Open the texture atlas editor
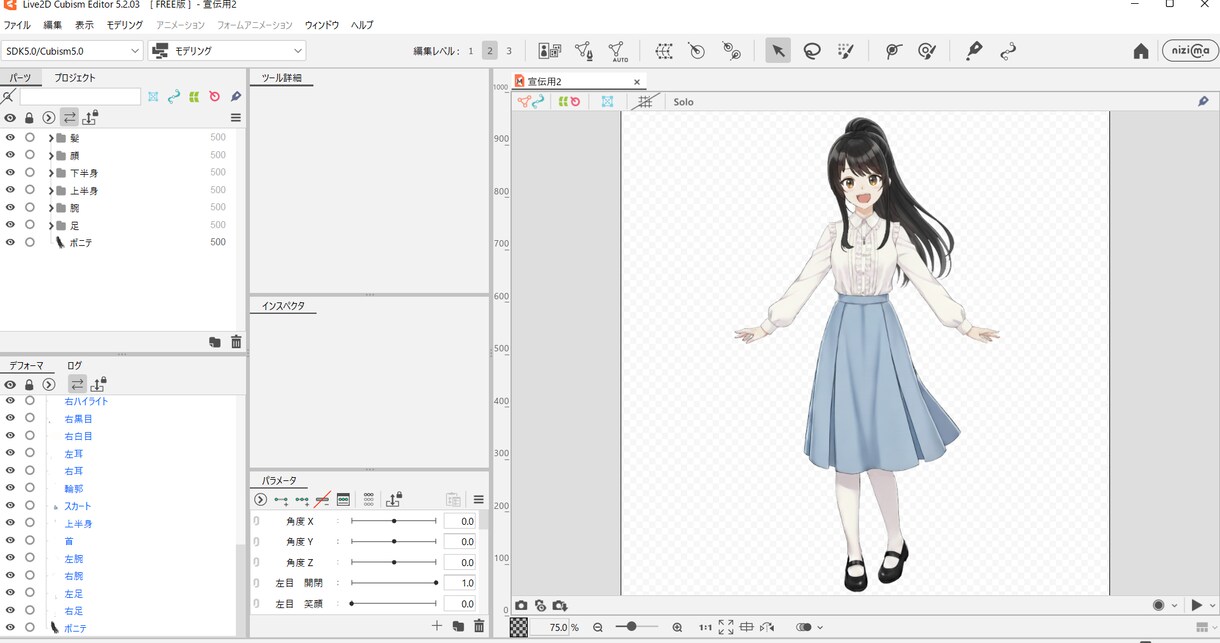Image resolution: width=1220 pixels, height=643 pixels. pos(549,51)
